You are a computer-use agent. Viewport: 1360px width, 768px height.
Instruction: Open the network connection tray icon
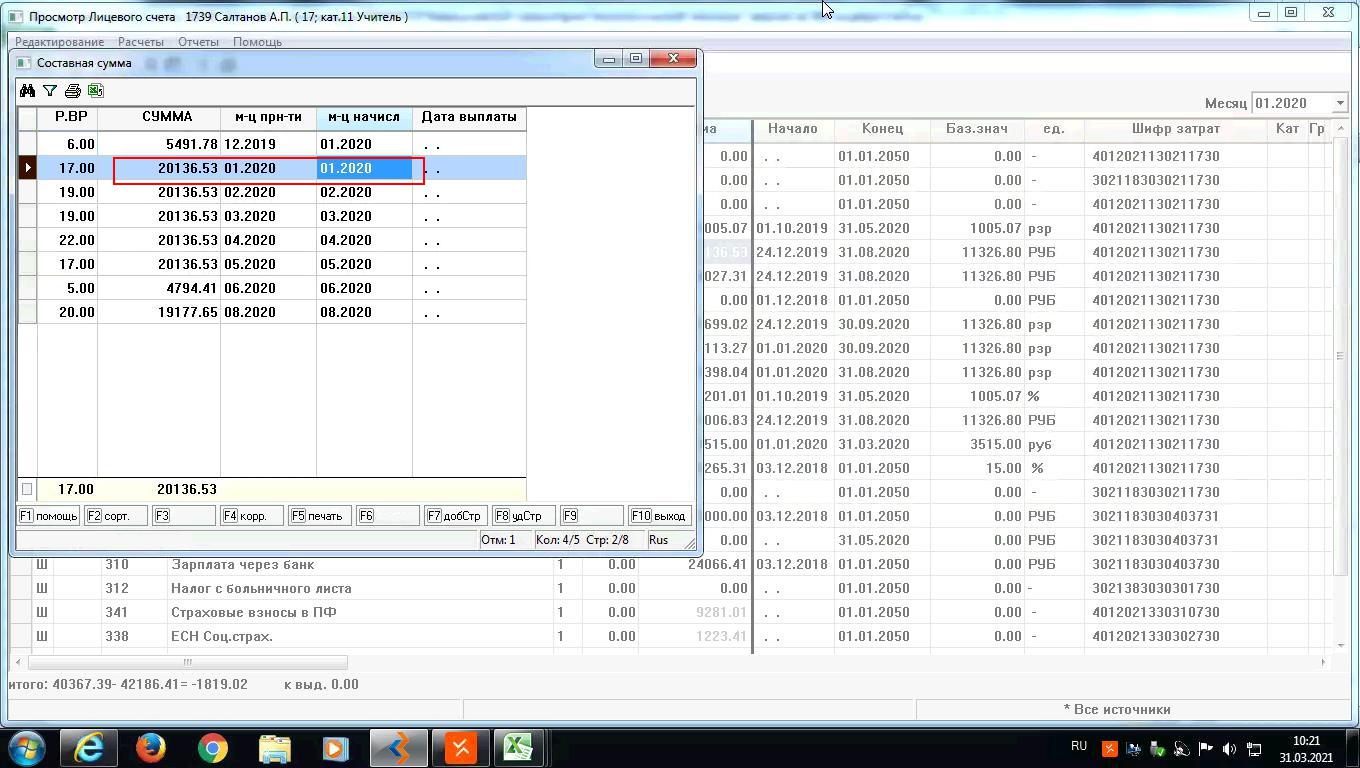[1254, 748]
